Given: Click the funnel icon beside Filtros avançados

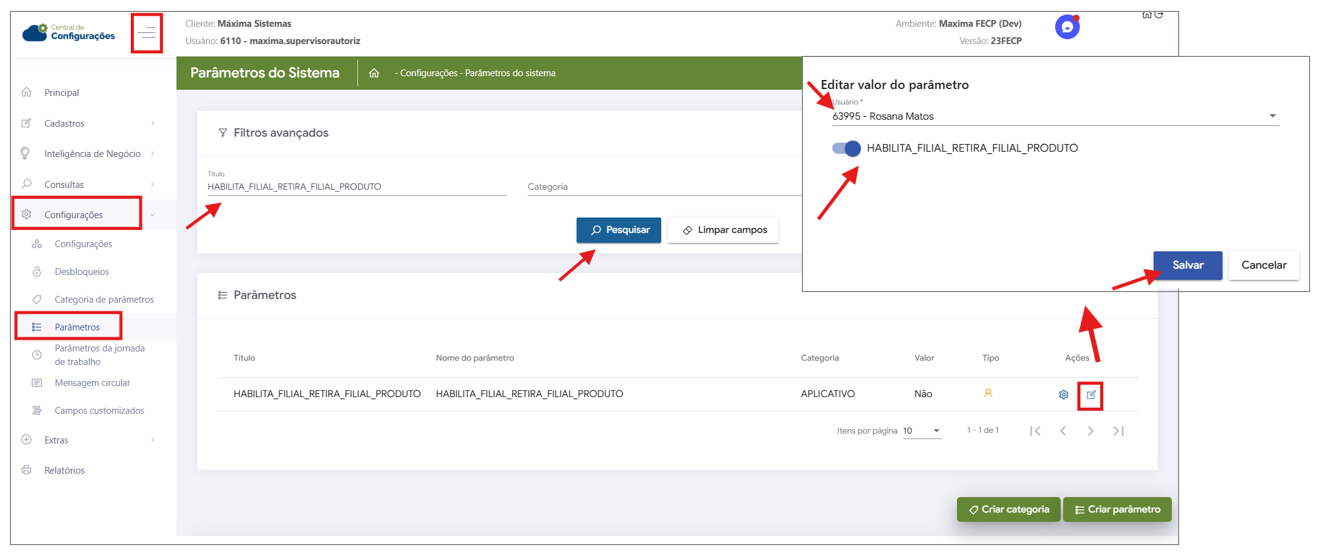Looking at the screenshot, I should pyautogui.click(x=222, y=133).
